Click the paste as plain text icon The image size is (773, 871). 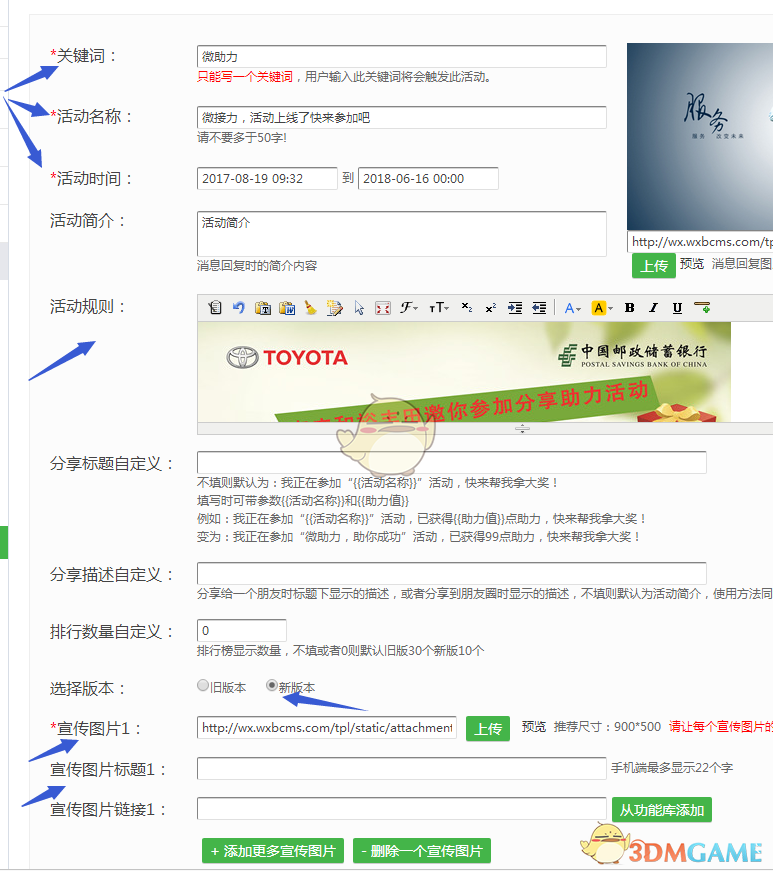[263, 308]
